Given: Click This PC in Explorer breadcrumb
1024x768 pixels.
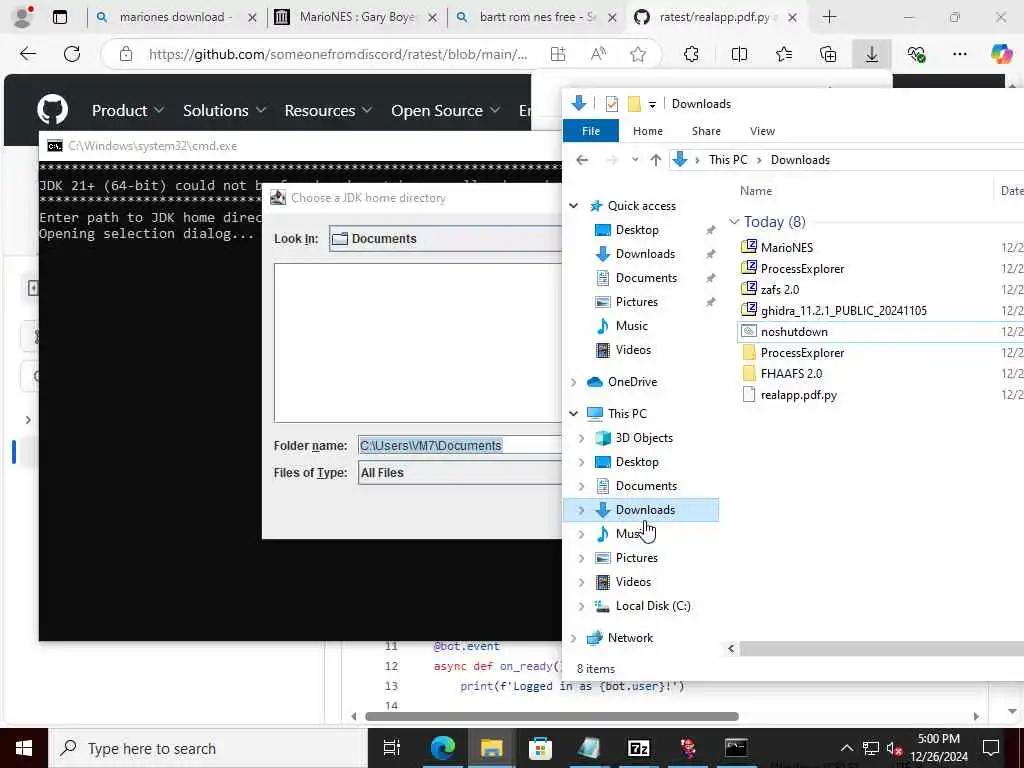Looking at the screenshot, I should click(728, 160).
